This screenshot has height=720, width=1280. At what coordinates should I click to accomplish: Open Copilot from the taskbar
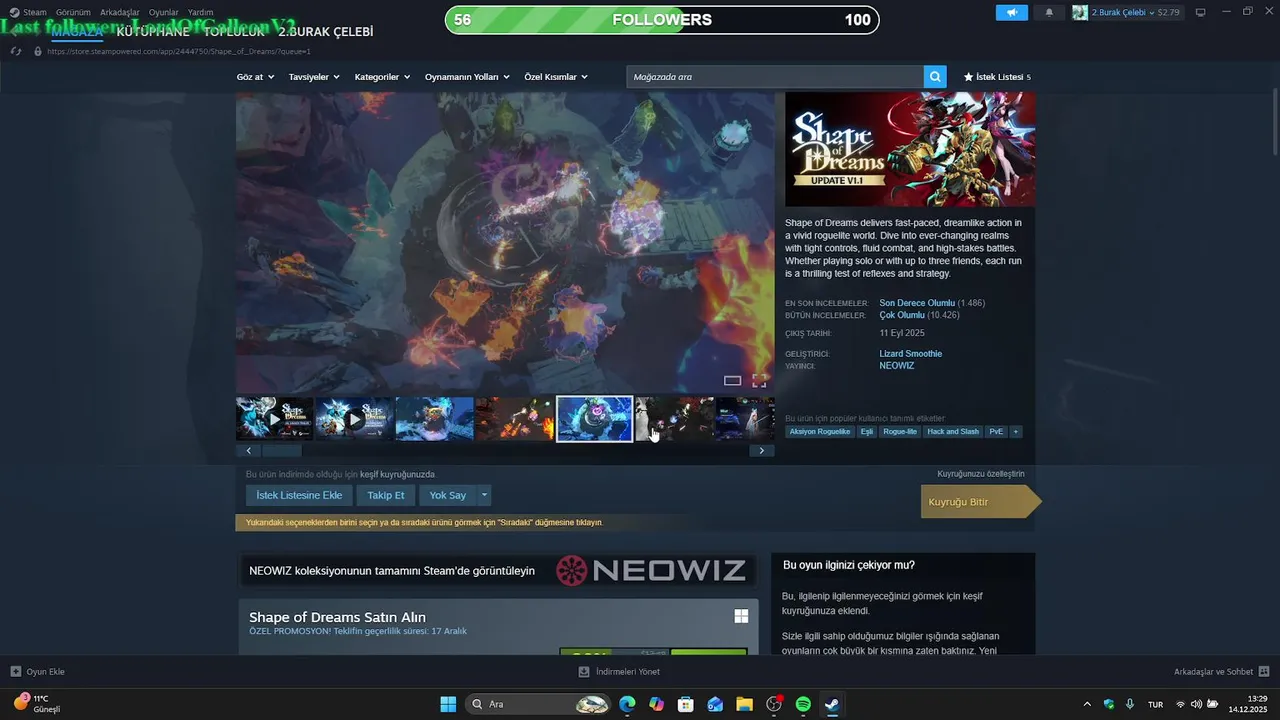(x=656, y=704)
